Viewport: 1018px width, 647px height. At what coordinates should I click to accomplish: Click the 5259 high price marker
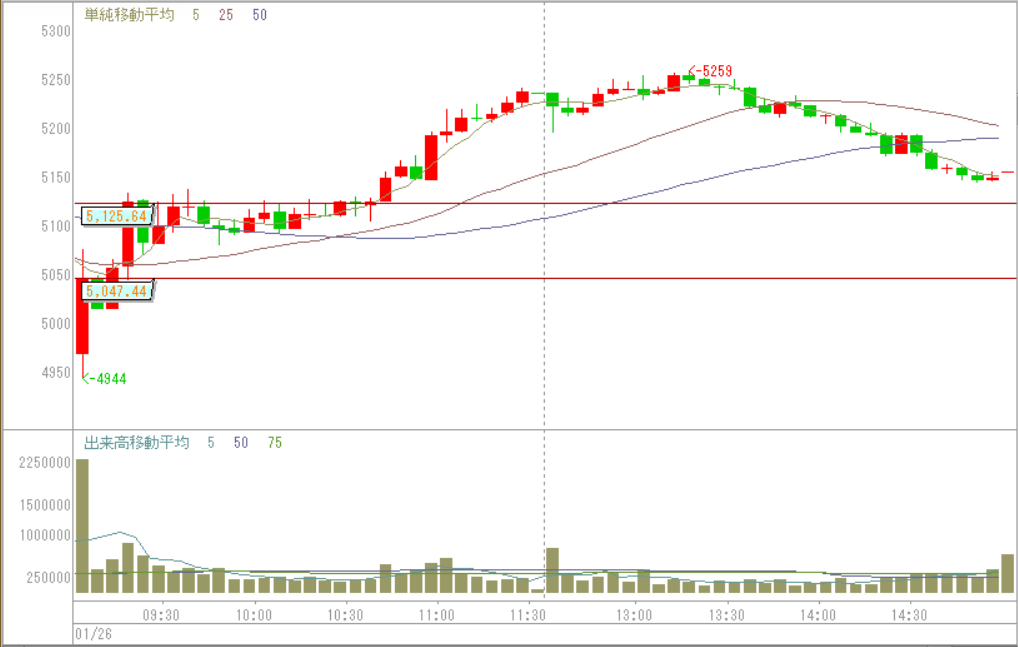(714, 71)
